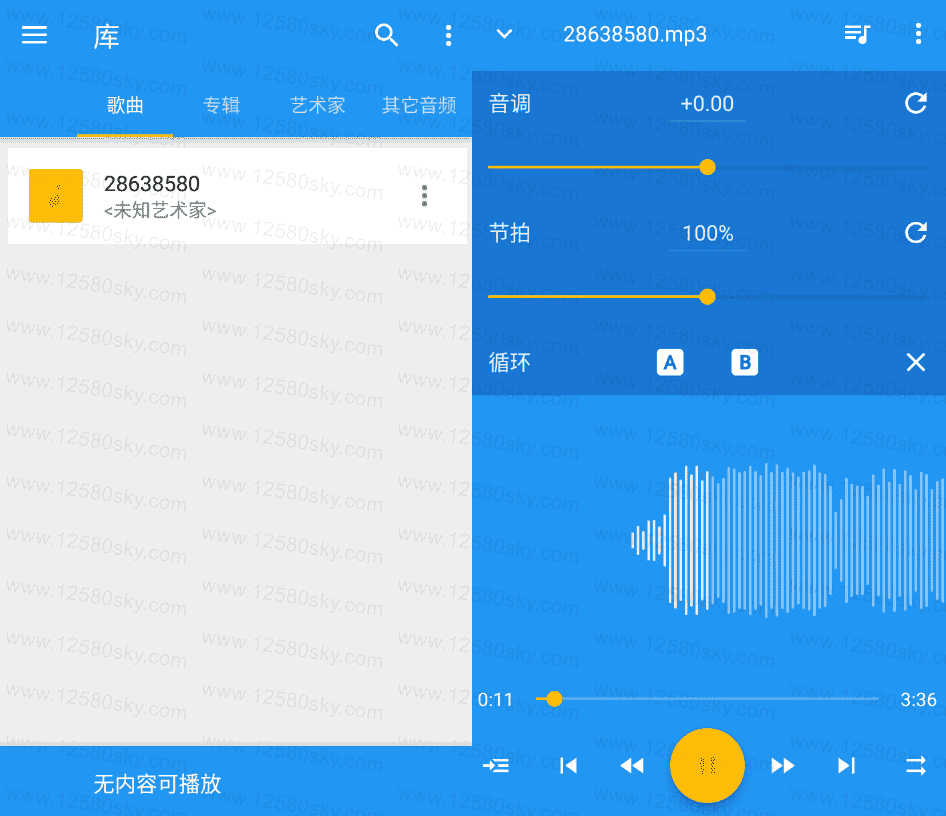Screen dimensions: 946x816
Task: Click the 音调 pitch slider handle
Action: [x=708, y=167]
